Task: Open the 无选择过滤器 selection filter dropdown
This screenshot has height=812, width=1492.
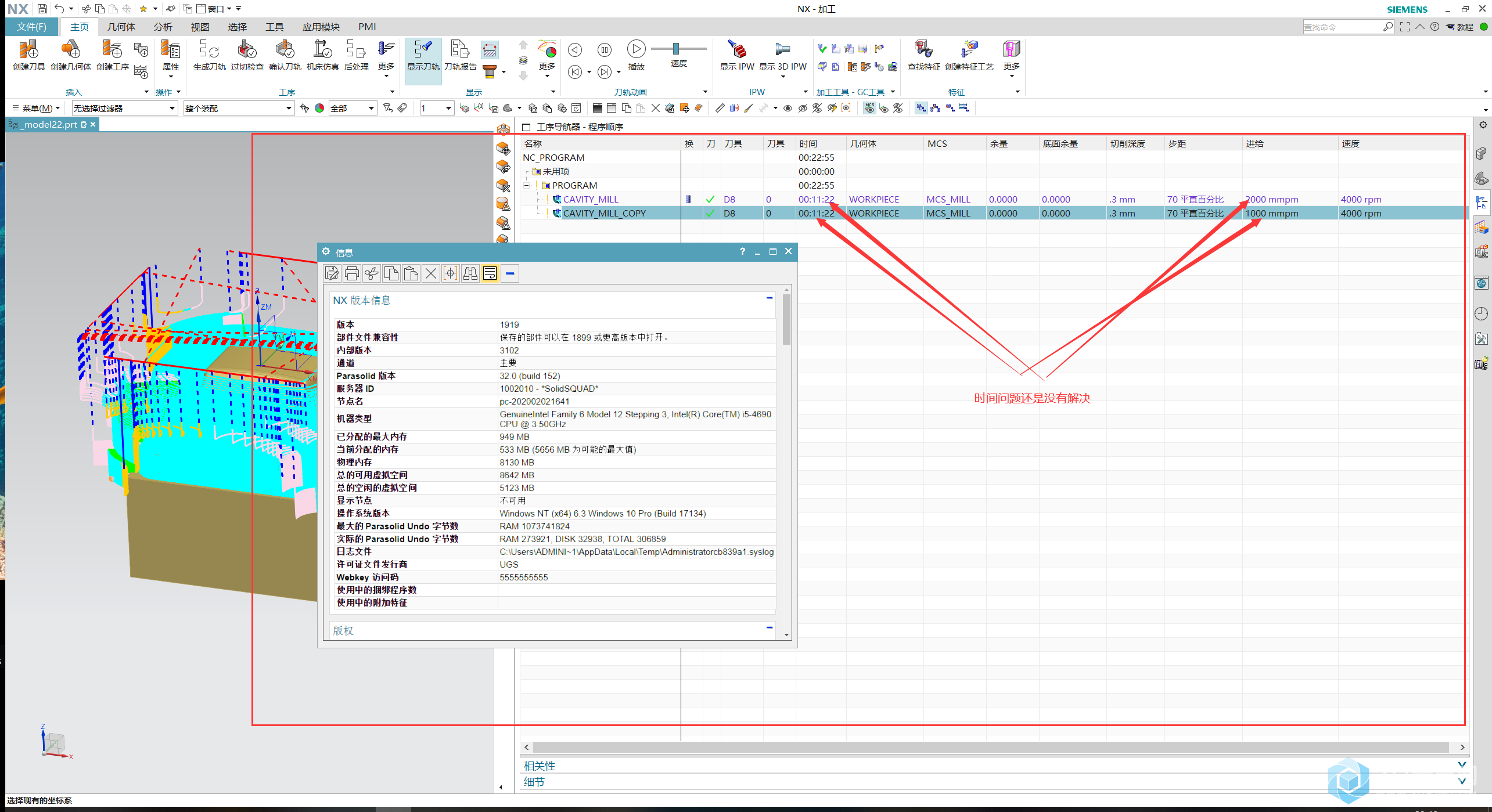Action: coord(124,109)
